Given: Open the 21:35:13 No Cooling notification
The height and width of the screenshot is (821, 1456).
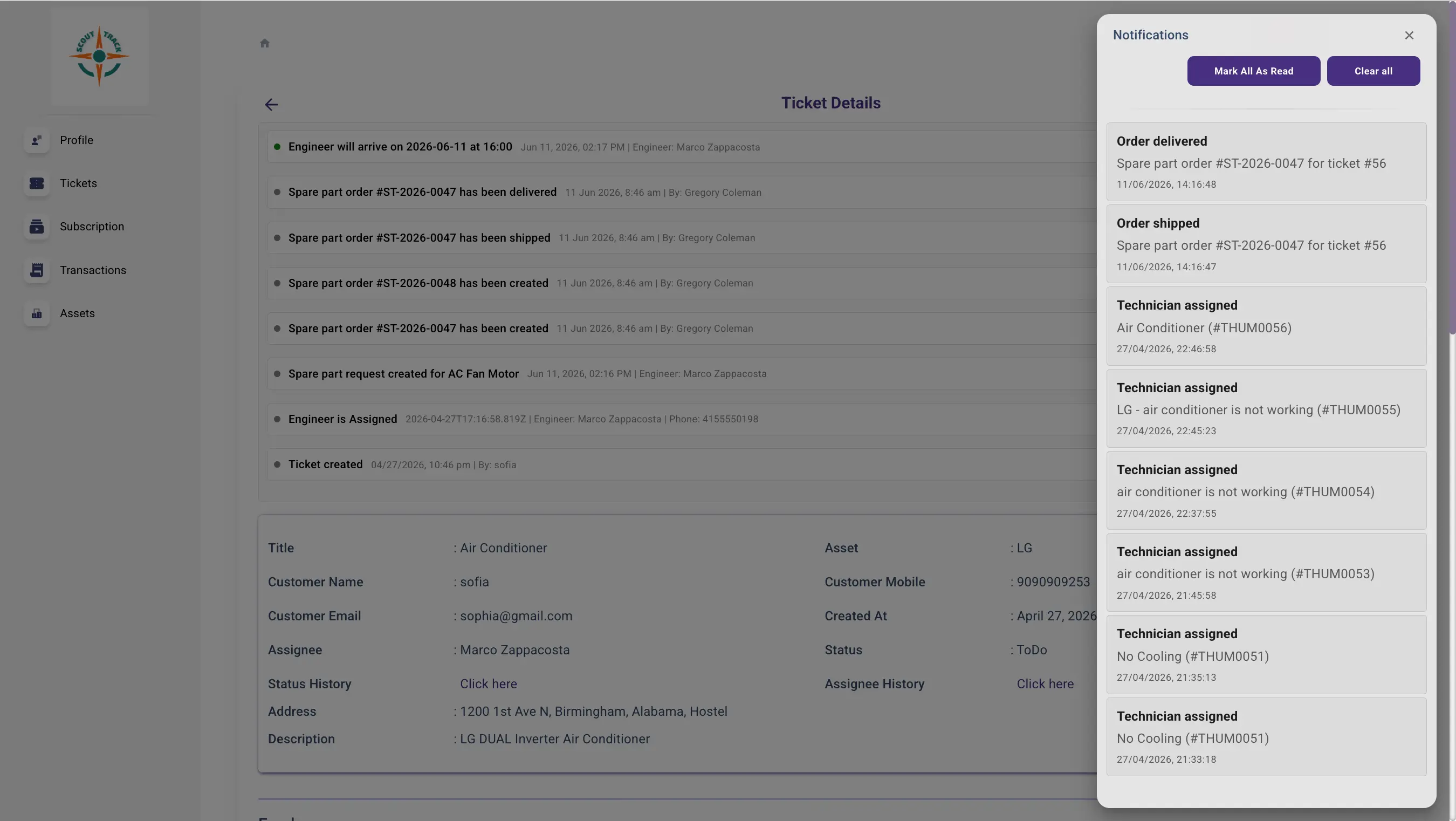Looking at the screenshot, I should pyautogui.click(x=1266, y=655).
